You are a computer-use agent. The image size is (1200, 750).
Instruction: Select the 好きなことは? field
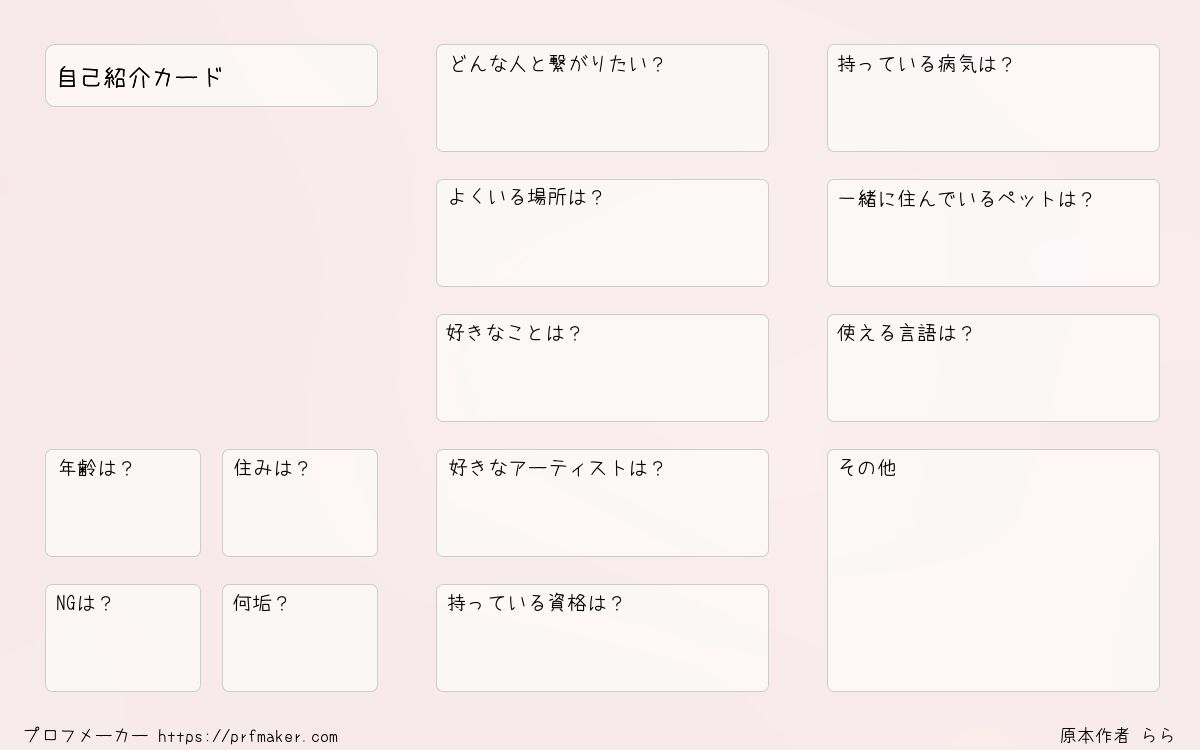[602, 368]
